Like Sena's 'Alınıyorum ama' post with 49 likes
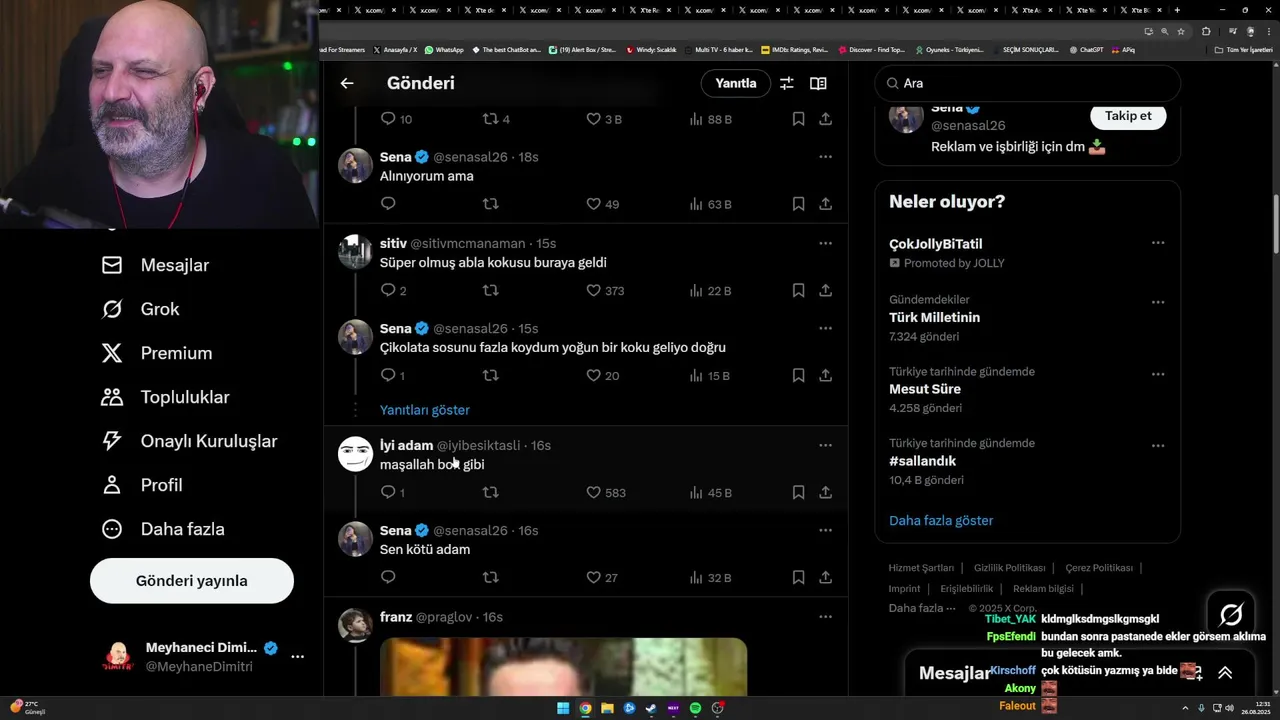1280x720 pixels. pyautogui.click(x=603, y=204)
